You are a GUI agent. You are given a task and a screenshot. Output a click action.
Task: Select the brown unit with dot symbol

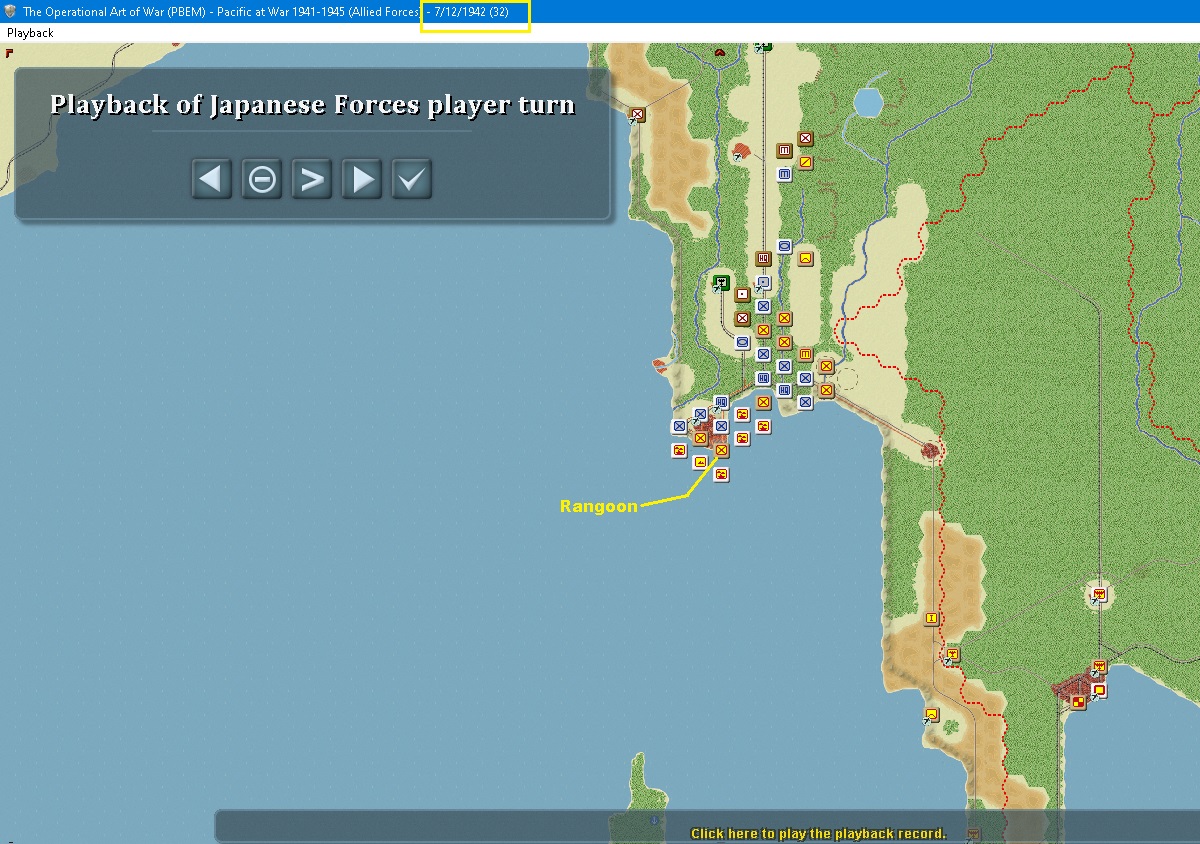742,295
